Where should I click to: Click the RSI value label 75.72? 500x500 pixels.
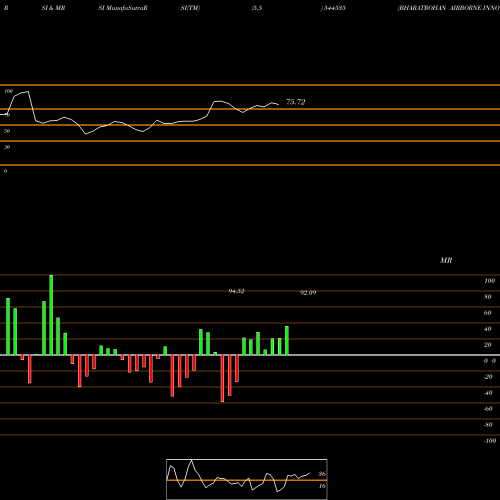[x=296, y=102]
